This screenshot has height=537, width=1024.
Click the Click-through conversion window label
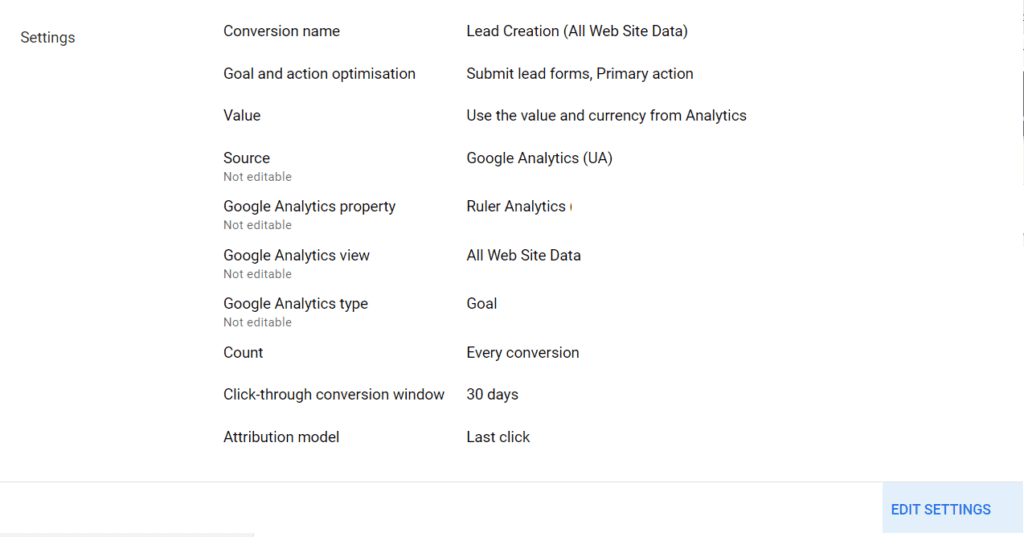(x=333, y=394)
